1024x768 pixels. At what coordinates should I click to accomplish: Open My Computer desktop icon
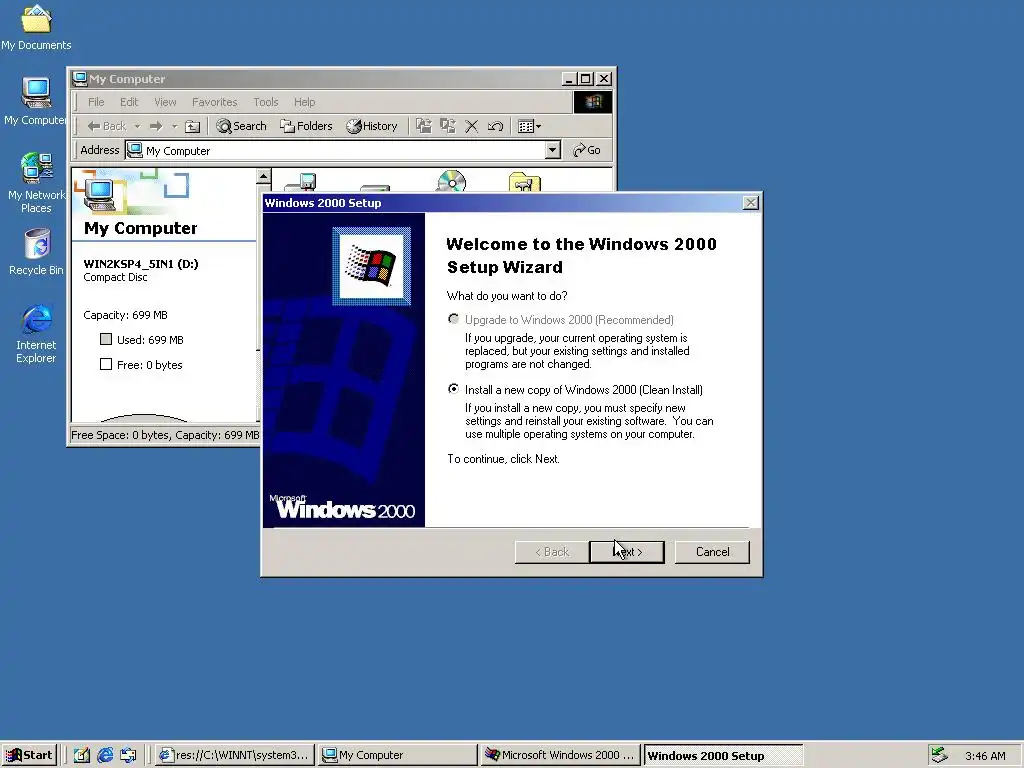[36, 101]
